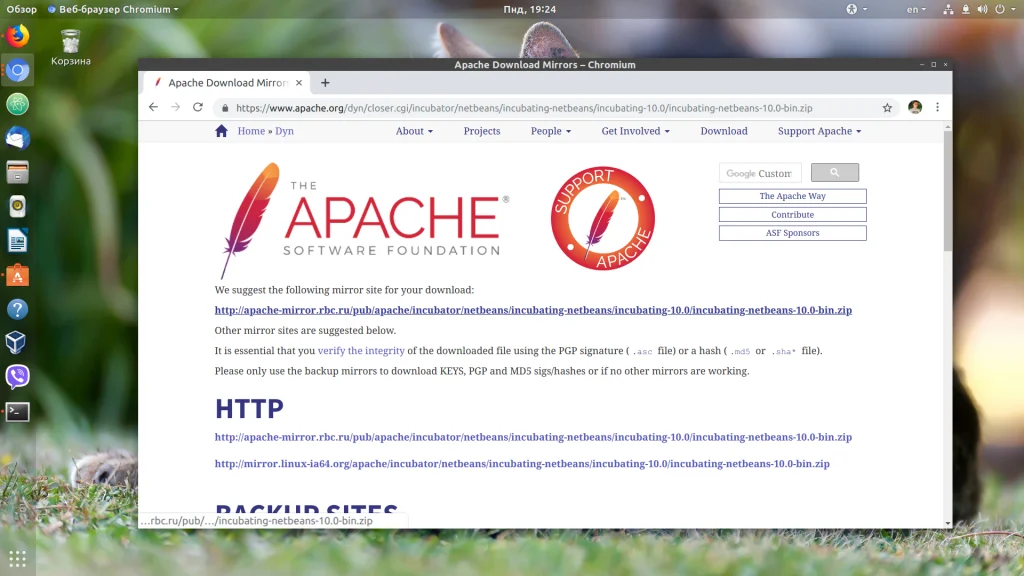This screenshot has width=1024, height=576.
Task: Expand the Support Apache dropdown
Action: tap(819, 131)
